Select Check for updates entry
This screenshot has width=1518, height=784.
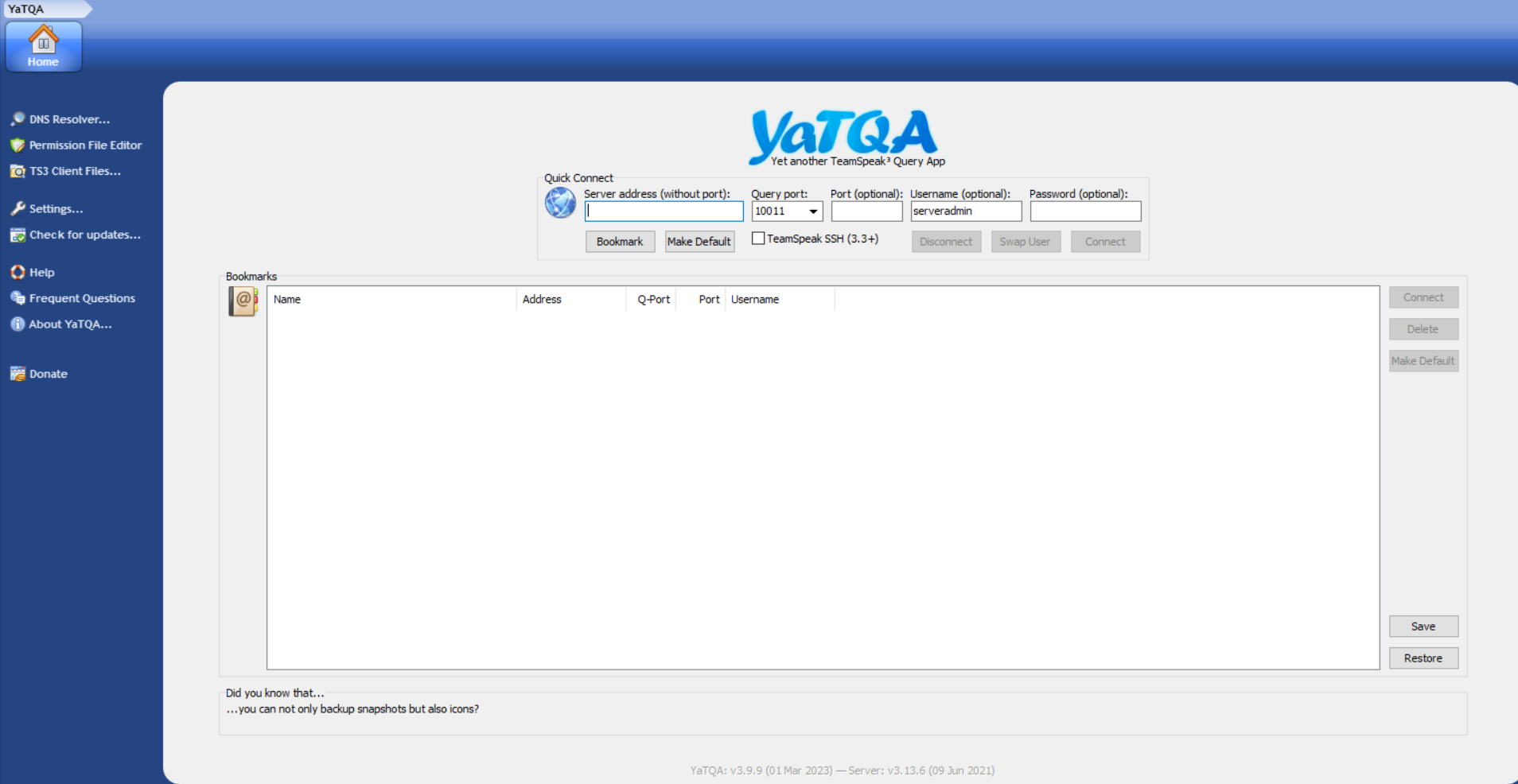tap(85, 235)
